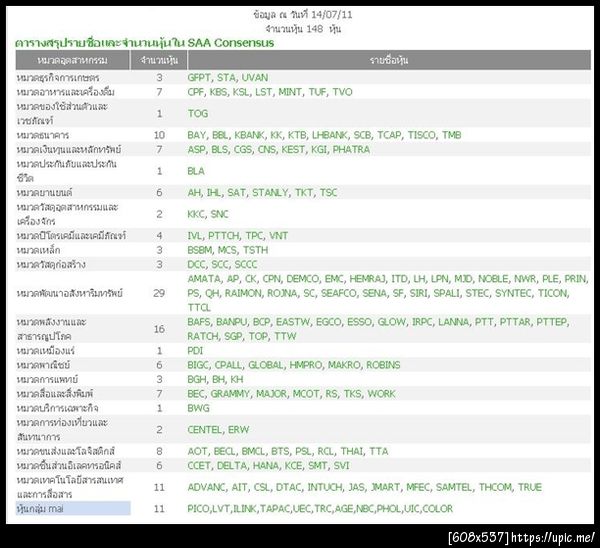
Task: Click the BIGC stock symbol
Action: point(198,365)
